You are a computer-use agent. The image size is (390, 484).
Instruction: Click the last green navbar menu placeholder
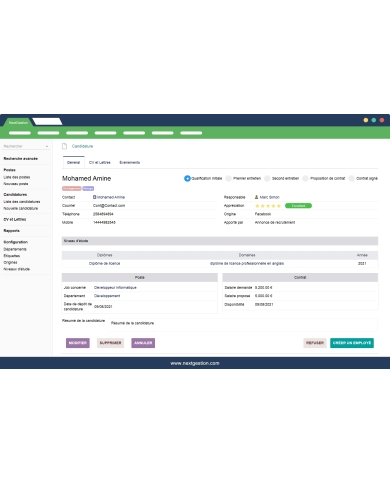pyautogui.click(x=191, y=133)
